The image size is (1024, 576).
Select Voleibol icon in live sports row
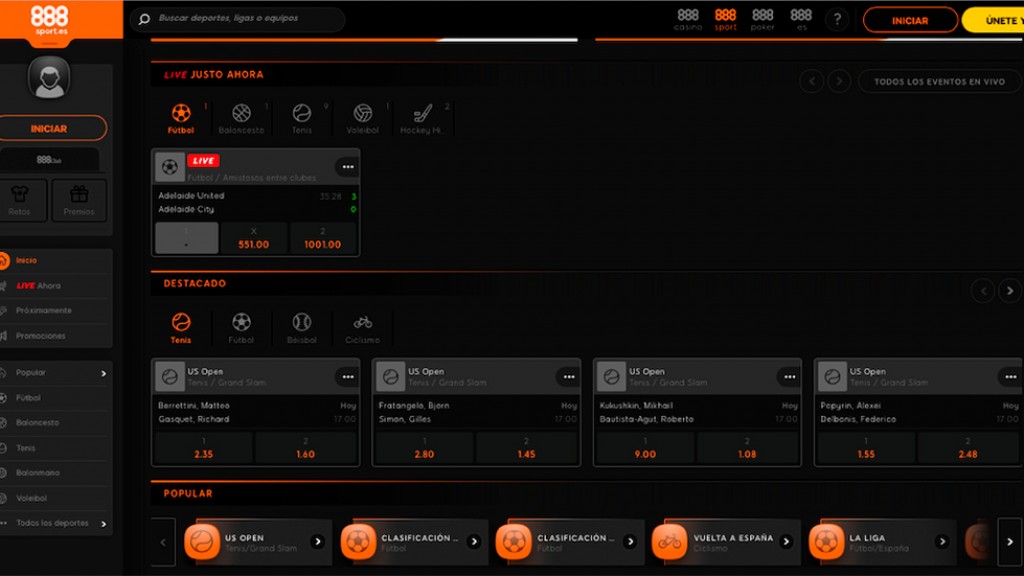pyautogui.click(x=362, y=118)
